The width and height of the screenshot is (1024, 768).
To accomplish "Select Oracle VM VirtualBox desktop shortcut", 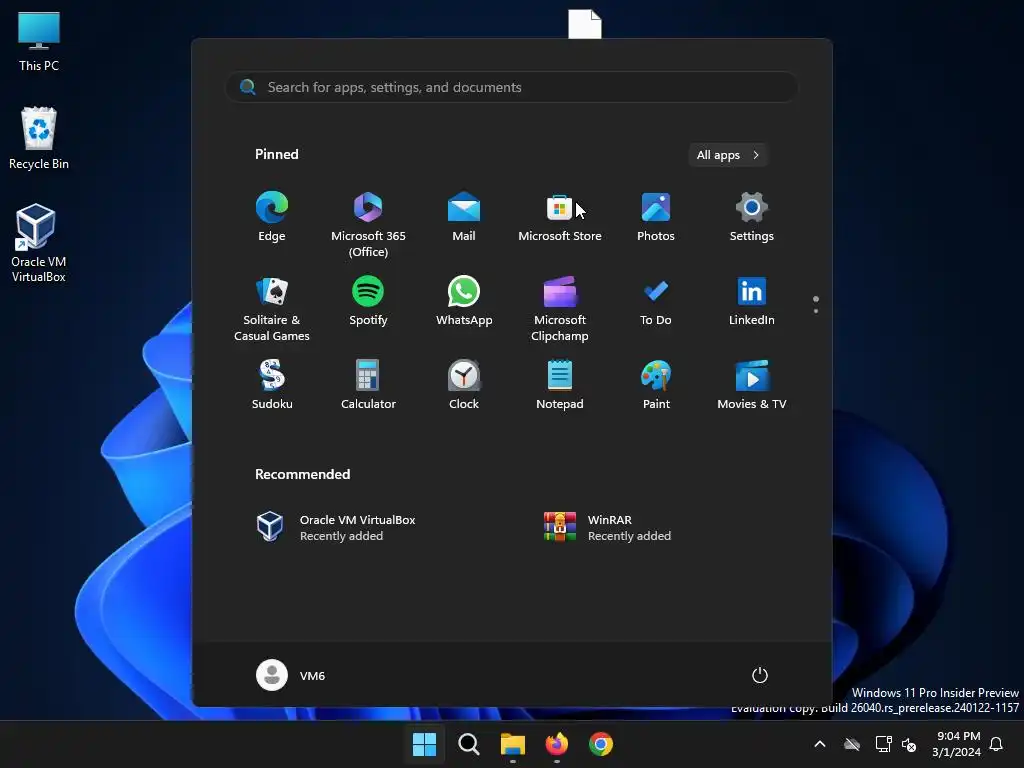I will click(x=39, y=243).
